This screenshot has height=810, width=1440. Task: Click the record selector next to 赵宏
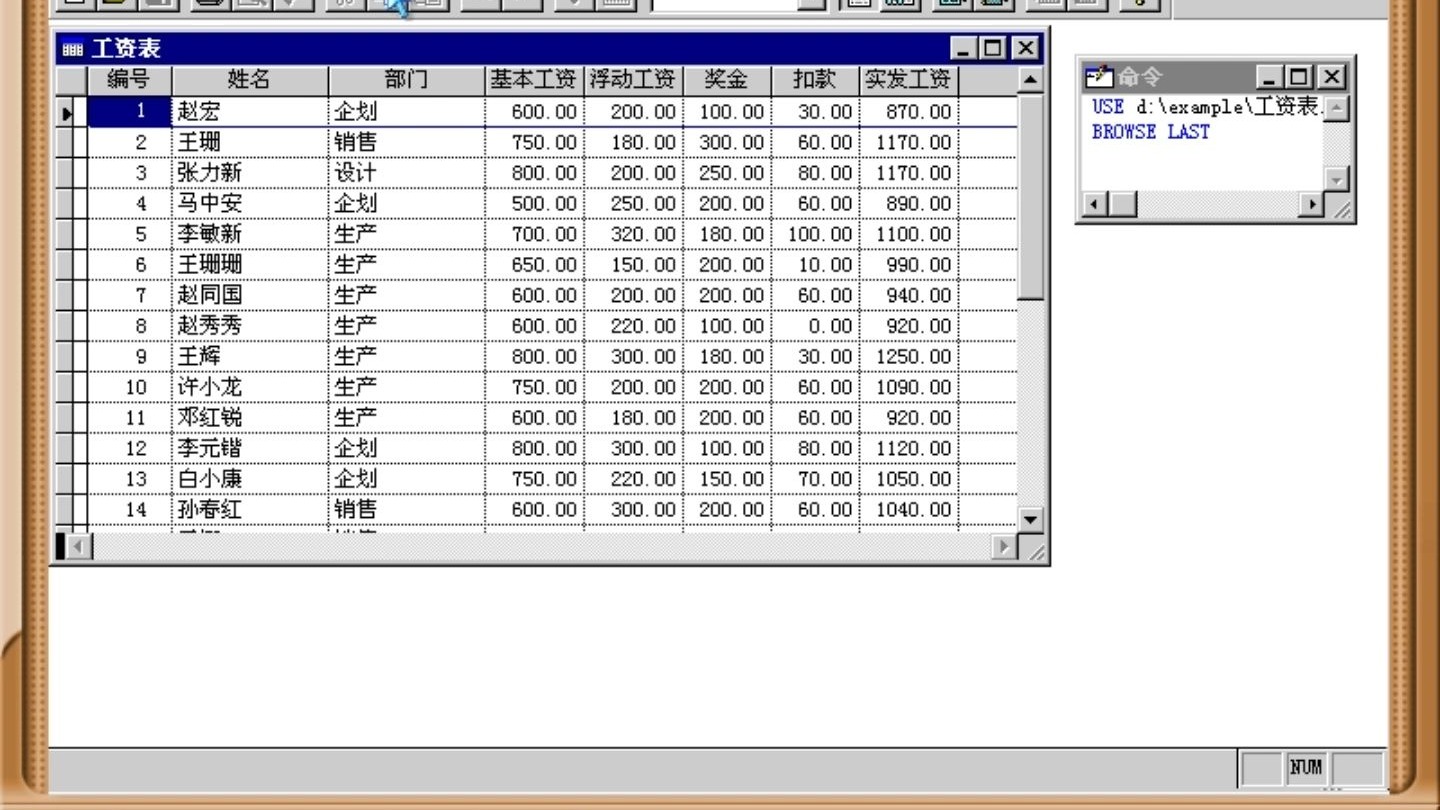pyautogui.click(x=67, y=111)
